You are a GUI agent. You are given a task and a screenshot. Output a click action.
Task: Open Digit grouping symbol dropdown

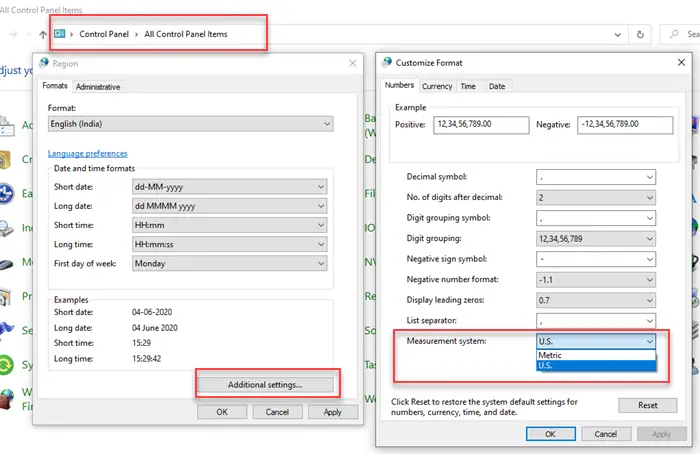(x=596, y=218)
